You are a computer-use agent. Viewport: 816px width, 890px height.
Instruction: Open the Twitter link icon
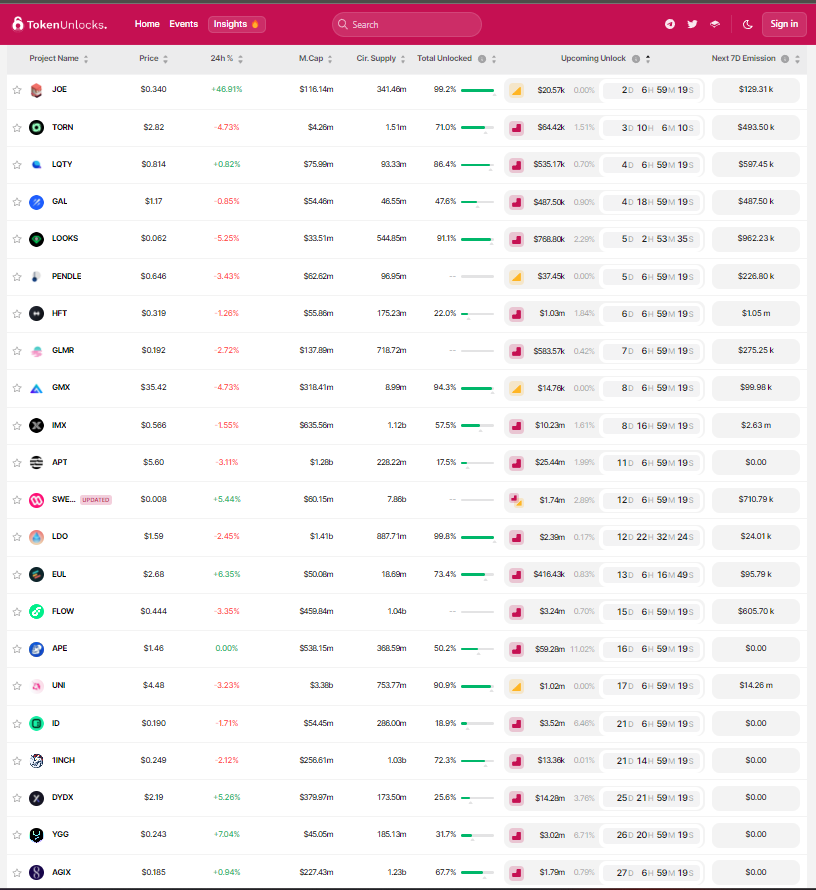[692, 24]
